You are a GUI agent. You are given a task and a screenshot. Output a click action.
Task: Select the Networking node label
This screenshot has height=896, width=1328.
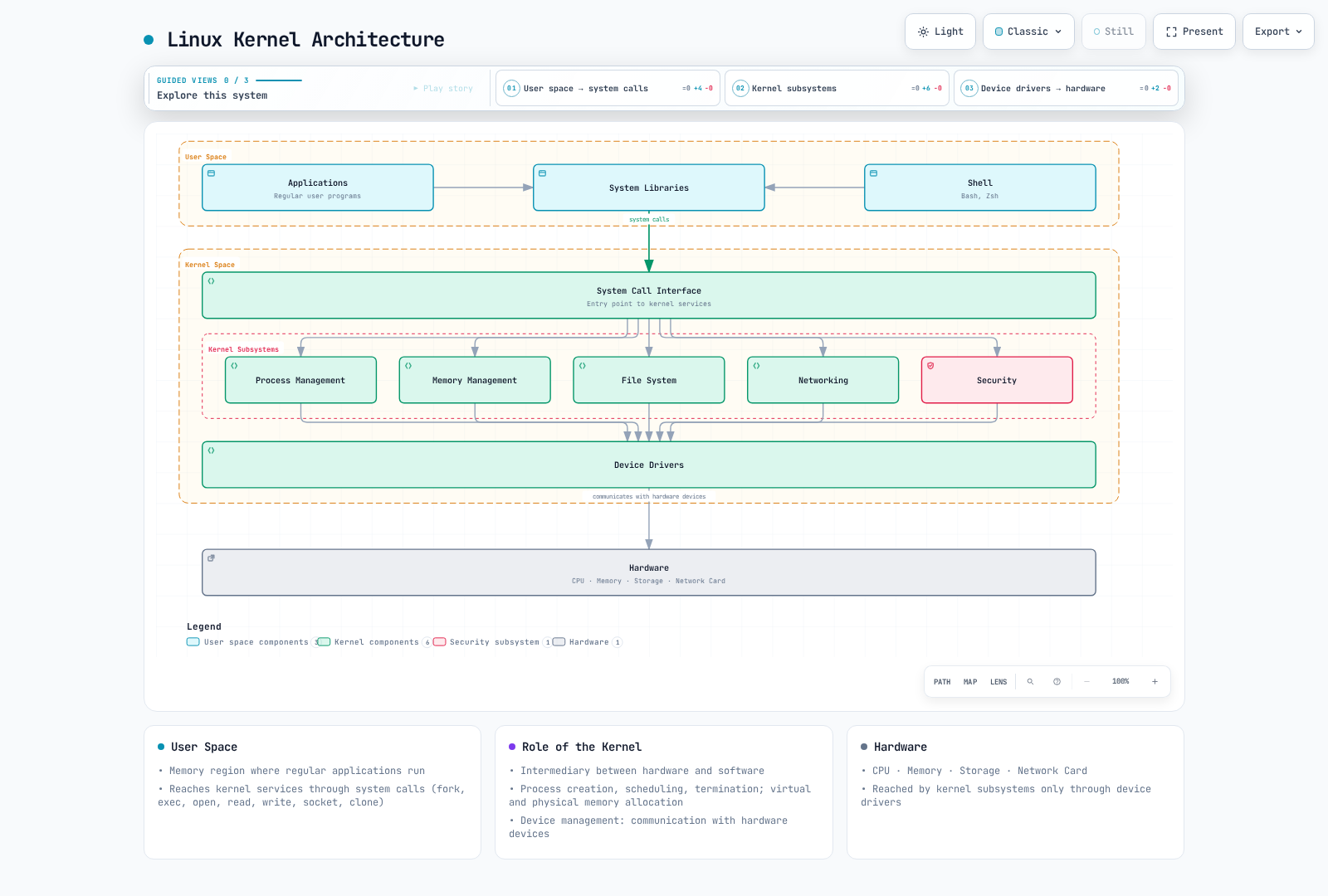(823, 381)
